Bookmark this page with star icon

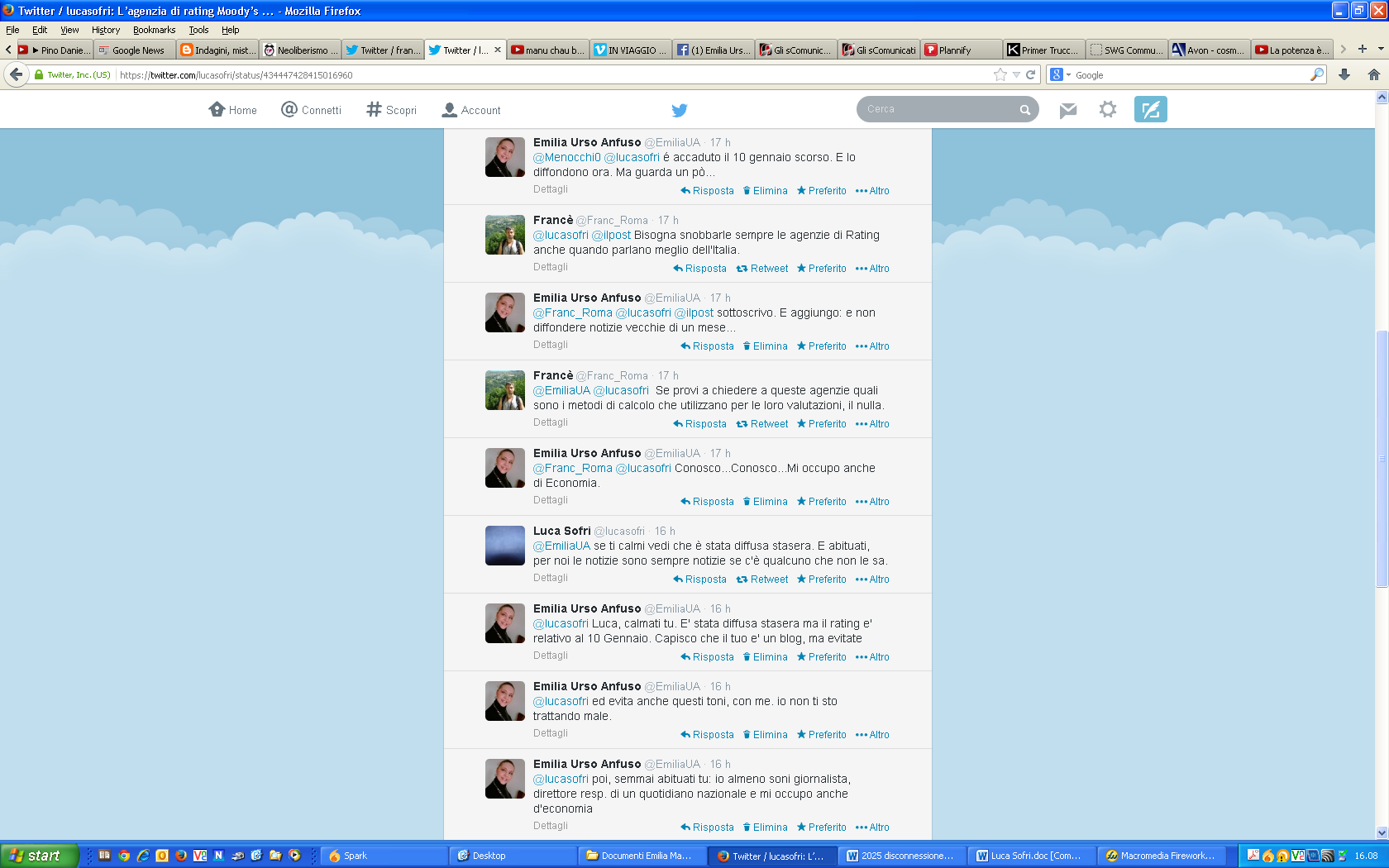coord(1000,74)
